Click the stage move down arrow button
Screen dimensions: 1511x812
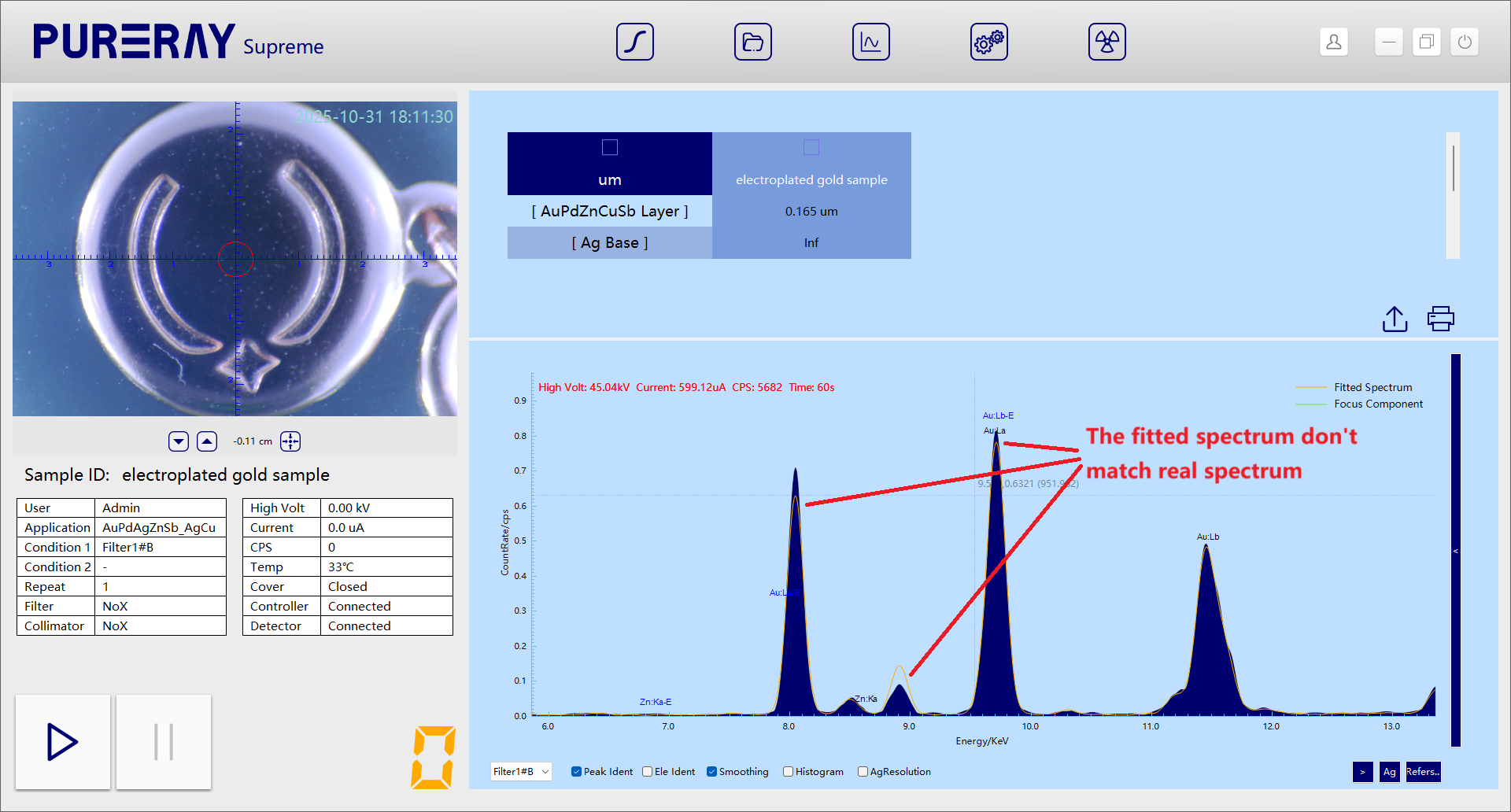pyautogui.click(x=179, y=441)
